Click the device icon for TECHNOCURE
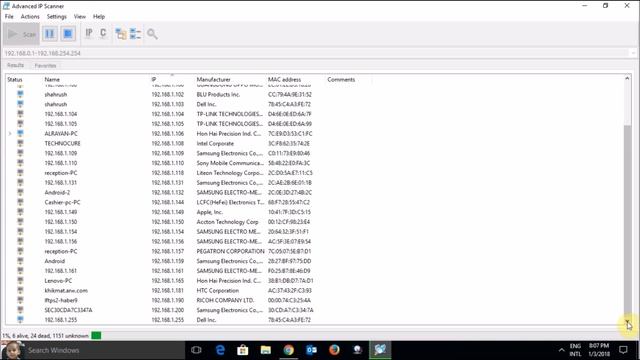640x360 pixels. (20, 143)
